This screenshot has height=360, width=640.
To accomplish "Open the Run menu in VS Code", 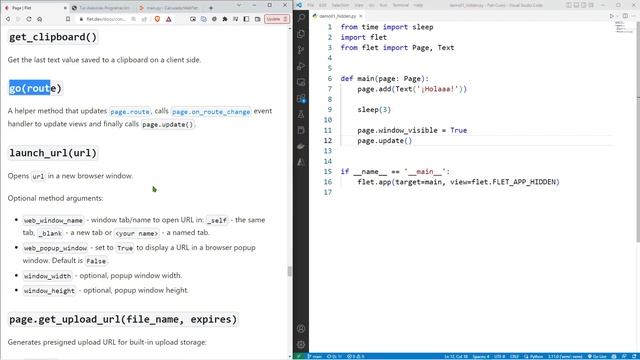I will click(383, 5).
